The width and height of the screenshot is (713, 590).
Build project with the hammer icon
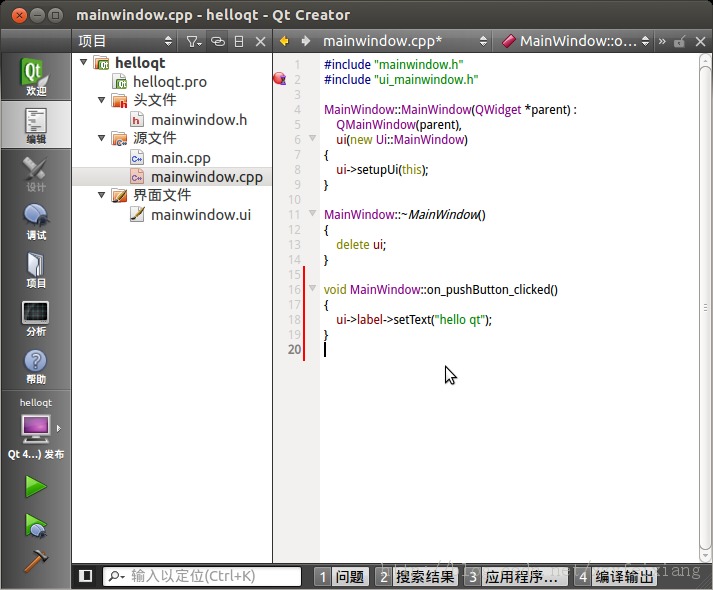tap(35, 561)
